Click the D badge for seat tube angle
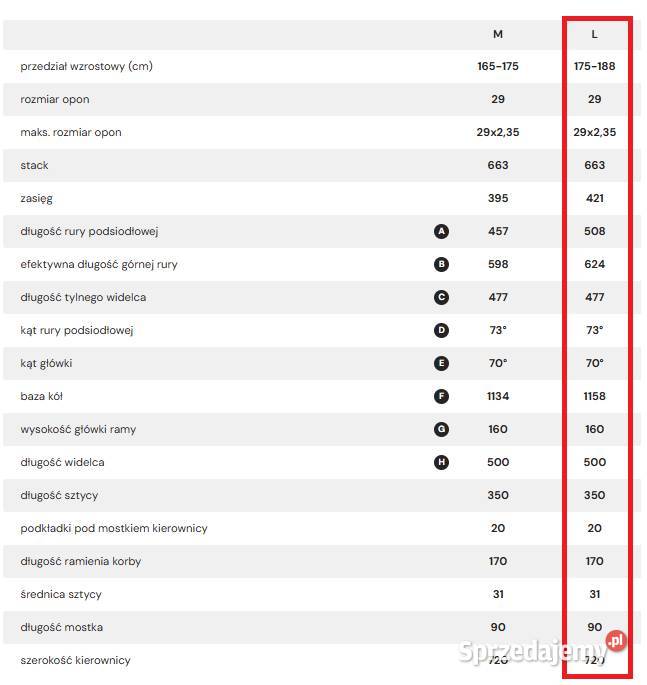The height and width of the screenshot is (685, 647). [x=441, y=330]
